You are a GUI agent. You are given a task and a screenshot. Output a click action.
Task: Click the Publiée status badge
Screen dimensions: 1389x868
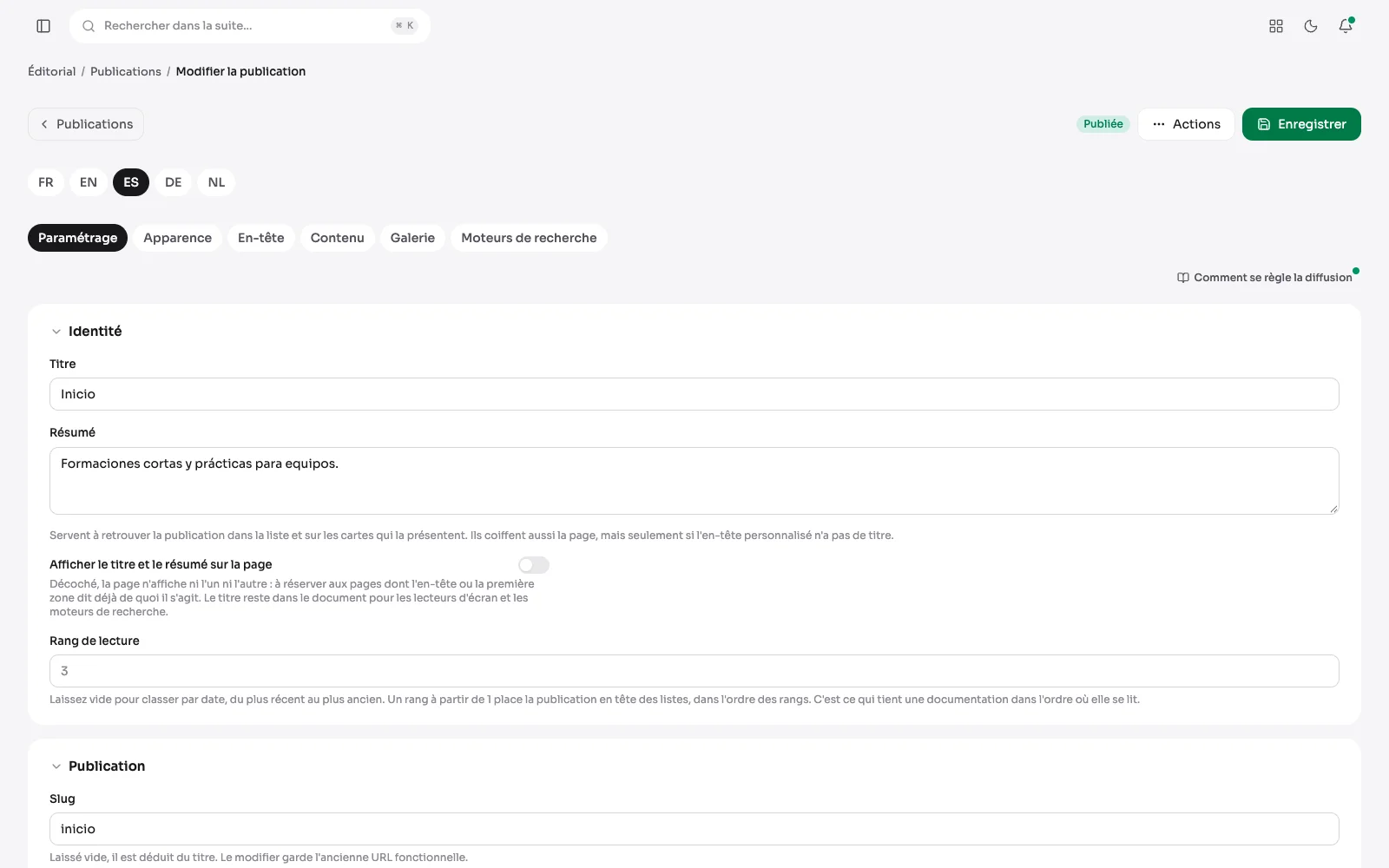(1103, 124)
